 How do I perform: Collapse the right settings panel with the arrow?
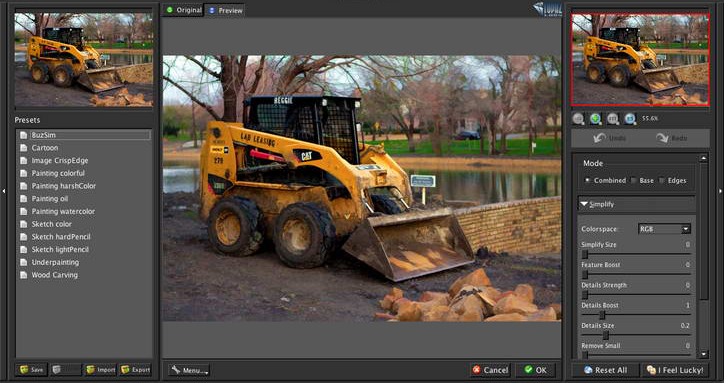click(x=720, y=191)
